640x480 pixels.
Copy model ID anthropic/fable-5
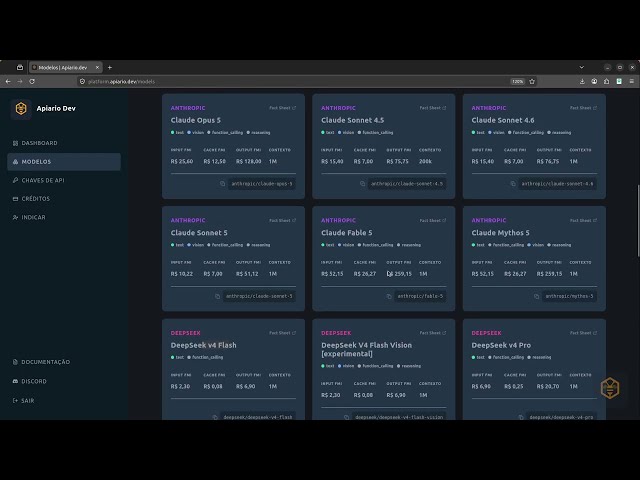coord(389,296)
